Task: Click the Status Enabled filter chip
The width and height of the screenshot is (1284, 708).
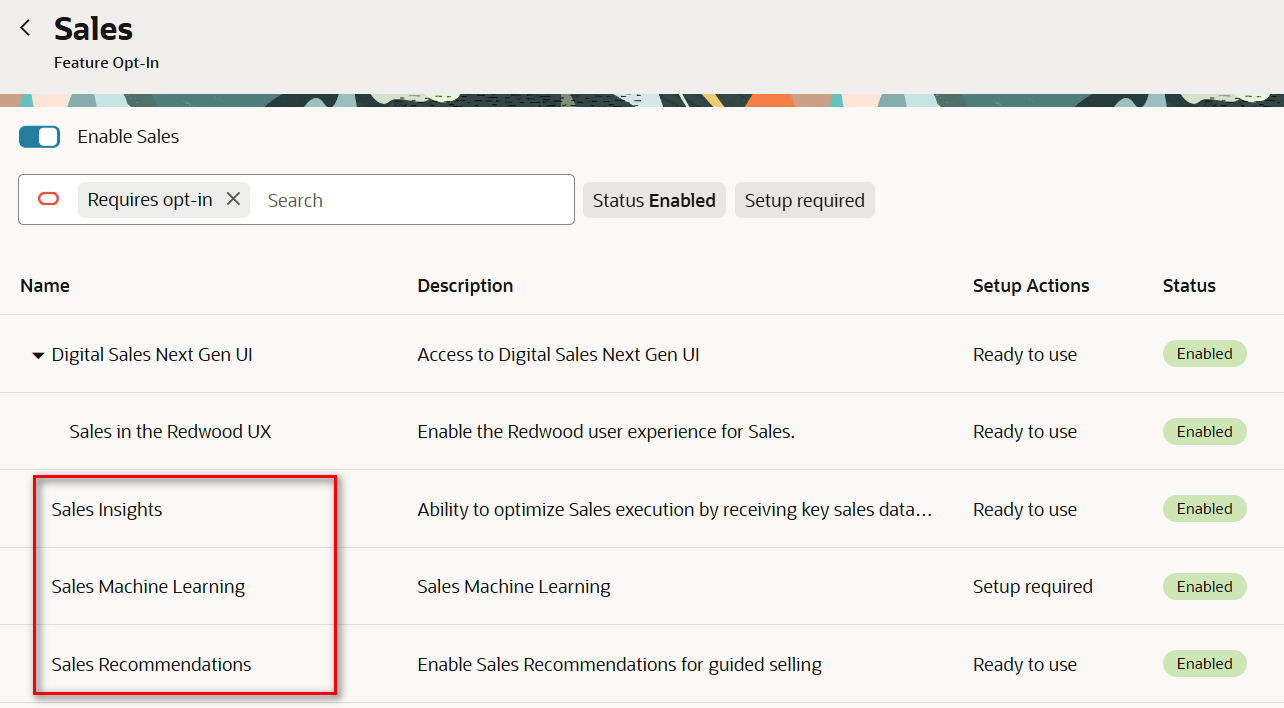Action: pos(654,200)
